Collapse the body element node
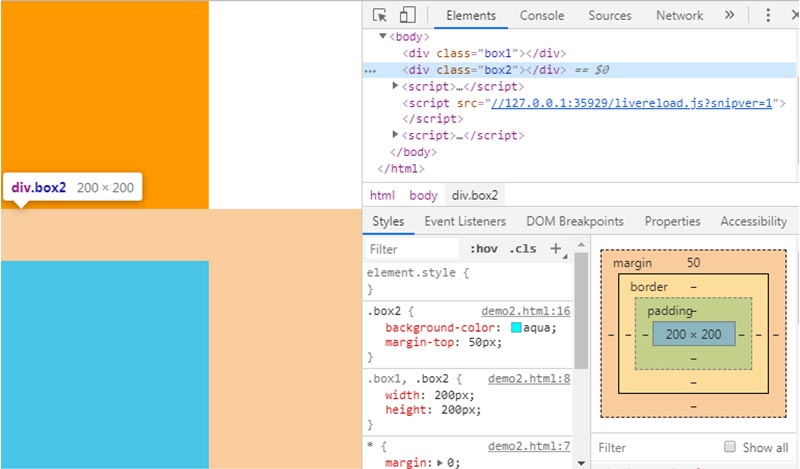The width and height of the screenshot is (800, 469). 383,36
